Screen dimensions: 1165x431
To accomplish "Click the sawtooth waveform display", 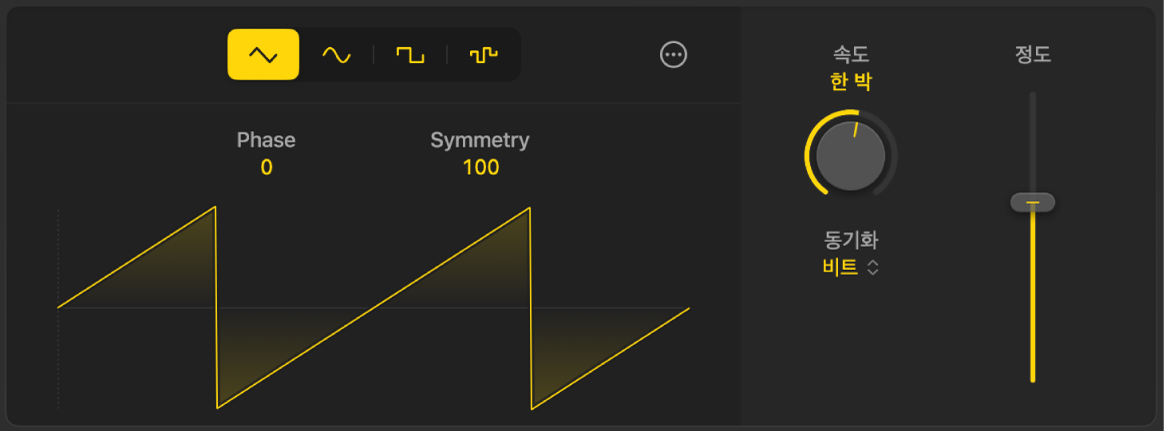I will coord(373,308).
